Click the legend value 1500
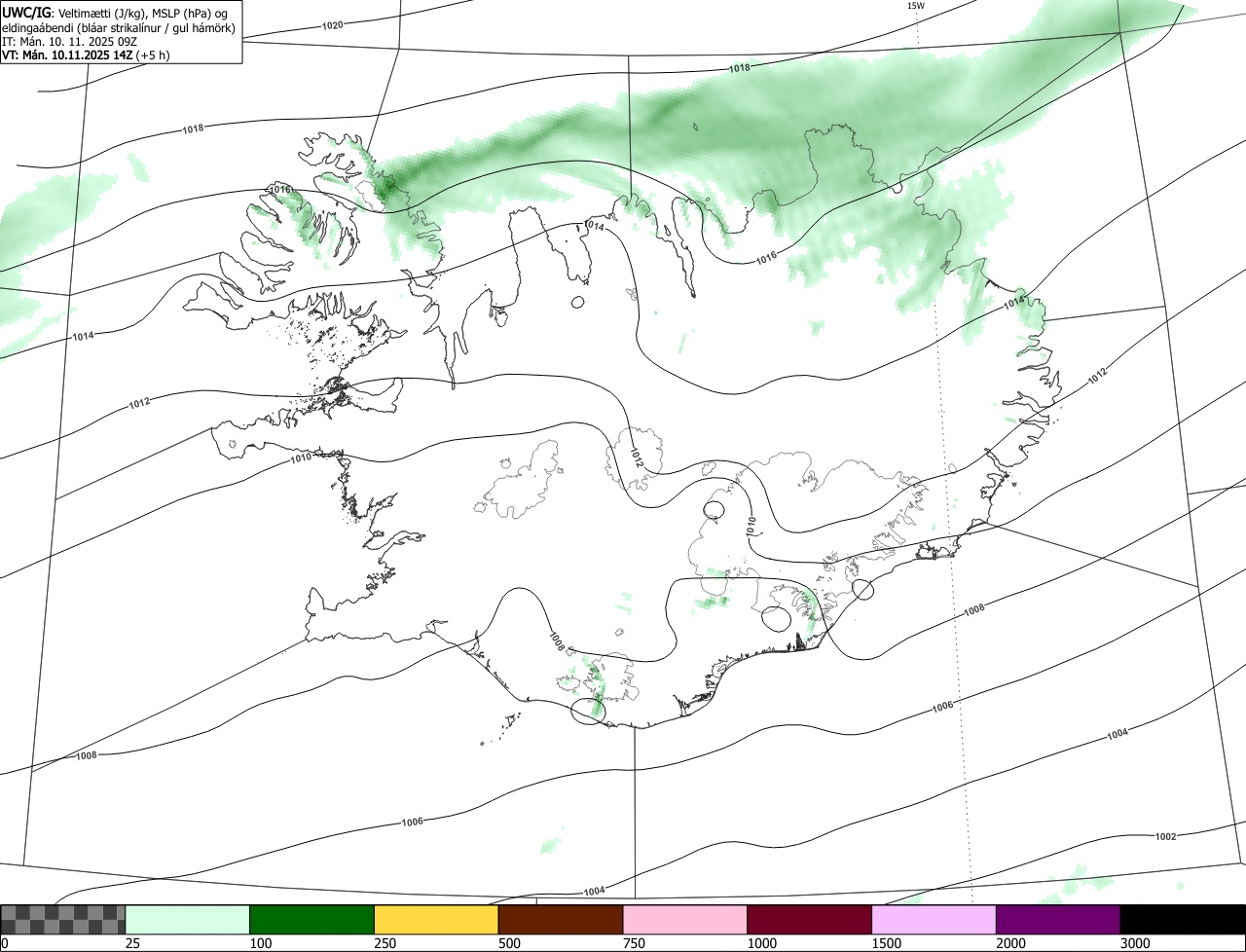Viewport: 1246px width, 952px height. pos(887,943)
